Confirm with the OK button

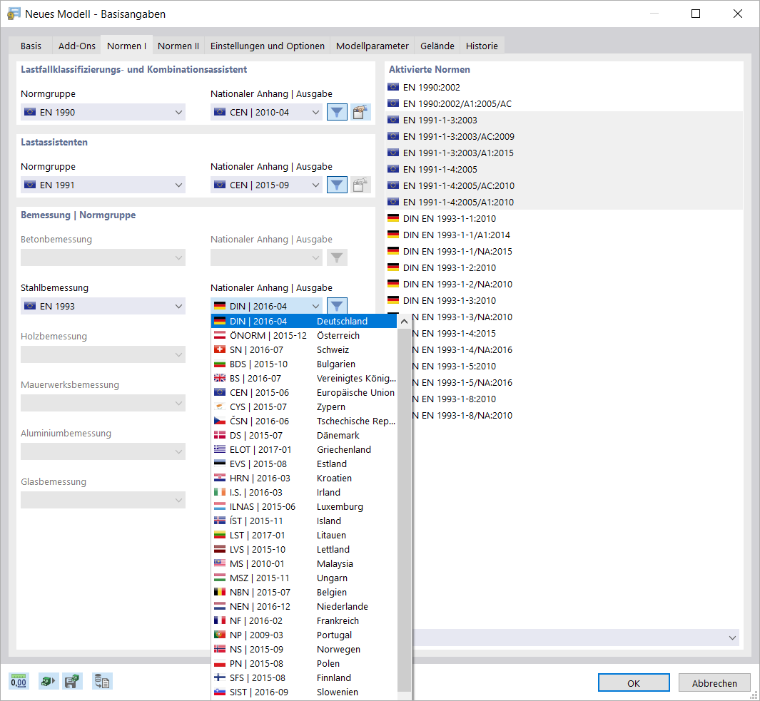tap(633, 683)
